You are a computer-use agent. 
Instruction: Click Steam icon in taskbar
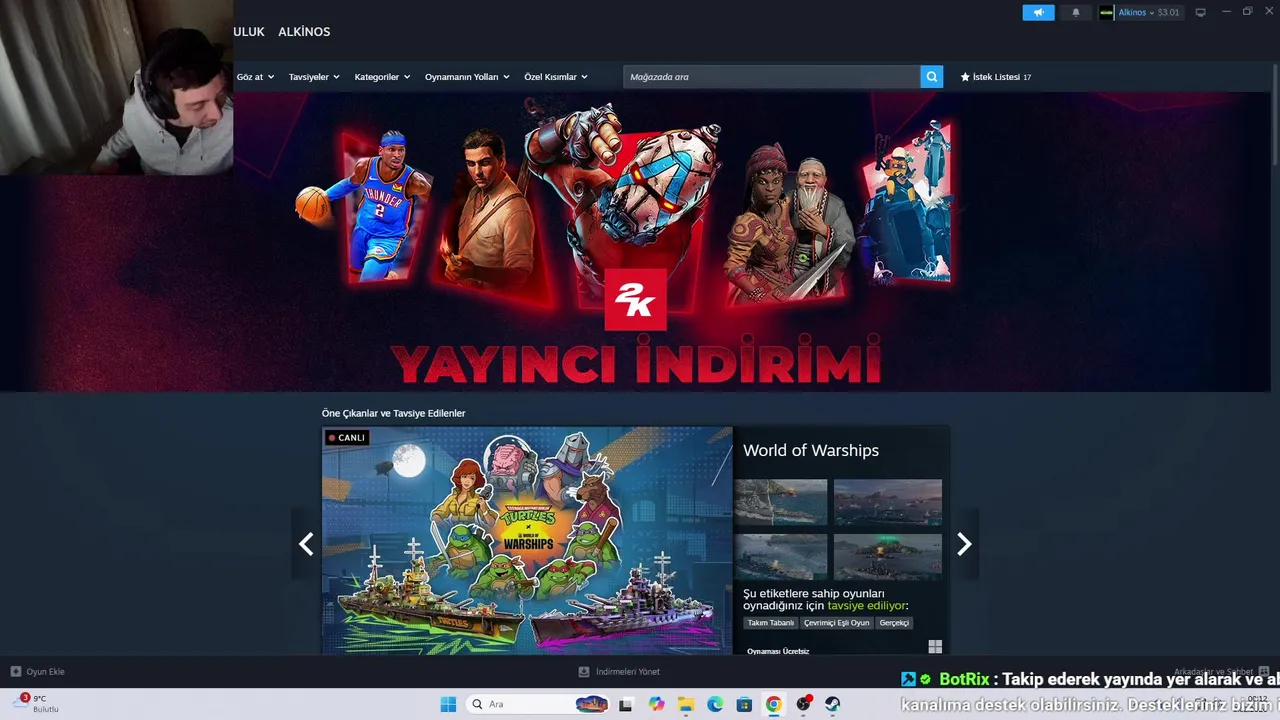pos(832,704)
